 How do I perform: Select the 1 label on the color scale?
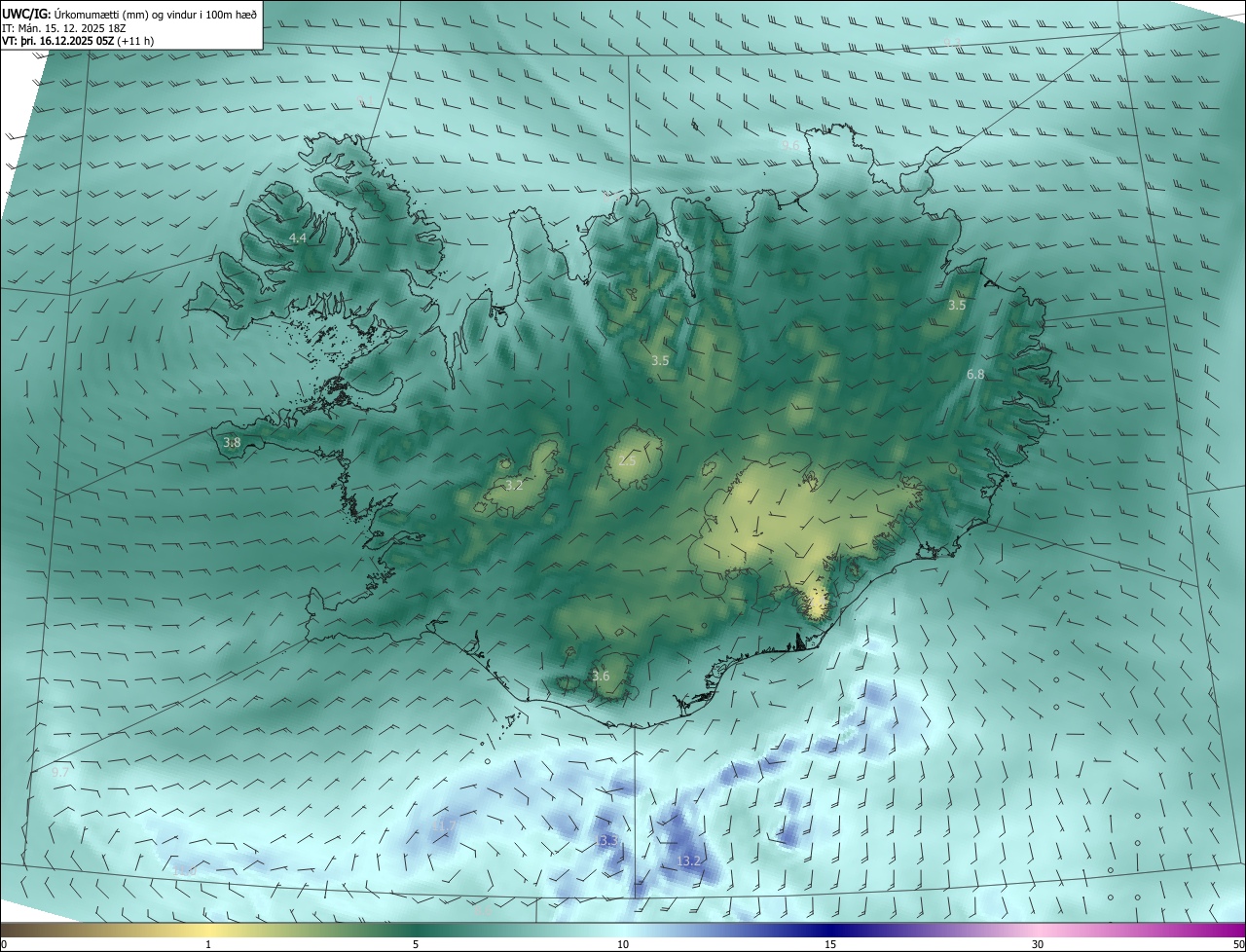coord(208,945)
